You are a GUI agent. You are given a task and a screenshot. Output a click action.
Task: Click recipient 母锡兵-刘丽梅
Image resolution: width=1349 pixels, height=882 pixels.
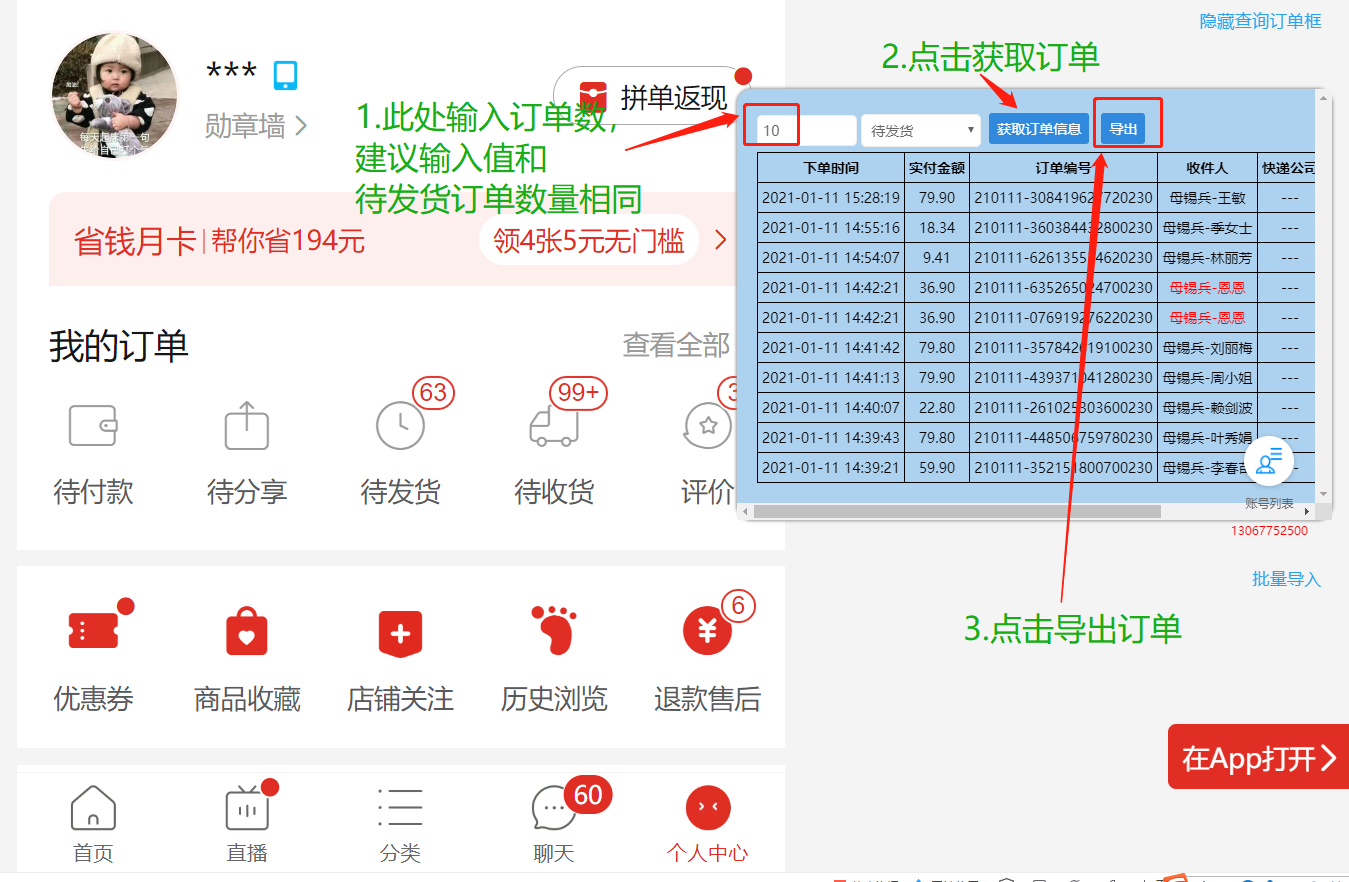1207,348
